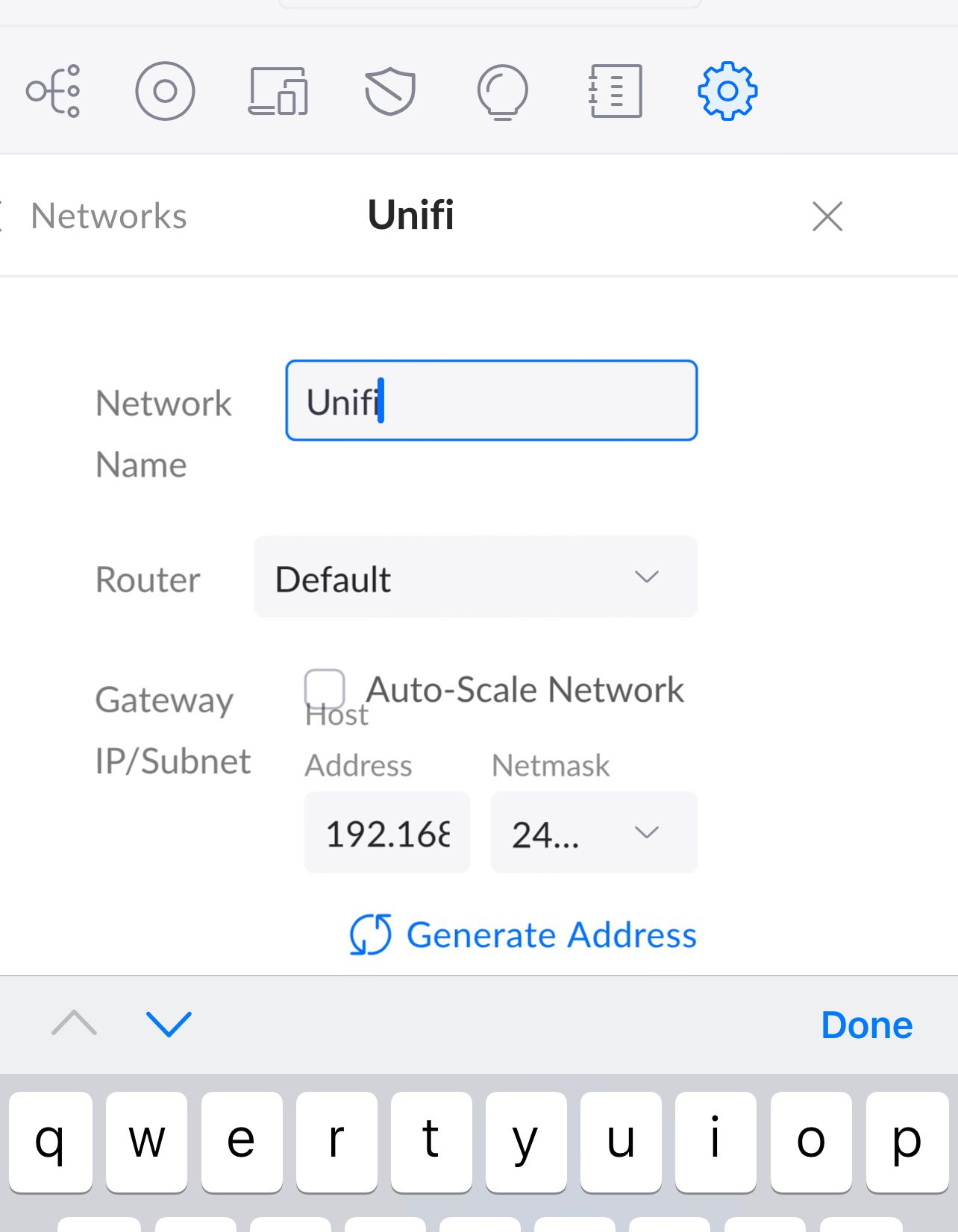958x1232 pixels.
Task: Open the Netmask dropdown showing 24
Action: click(x=594, y=832)
